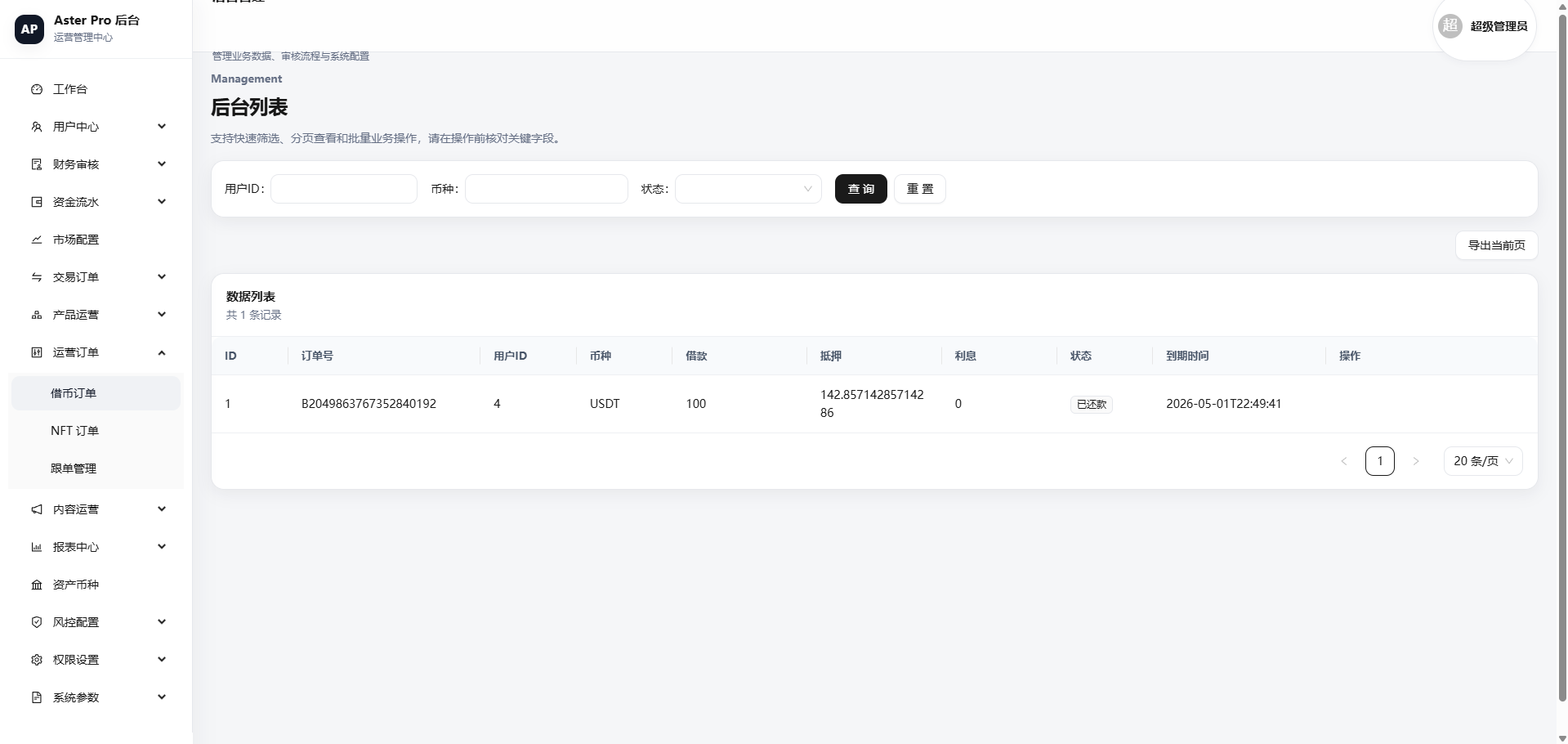The height and width of the screenshot is (744, 1568).
Task: Click the page vertical scrollbar
Action: (1561, 360)
